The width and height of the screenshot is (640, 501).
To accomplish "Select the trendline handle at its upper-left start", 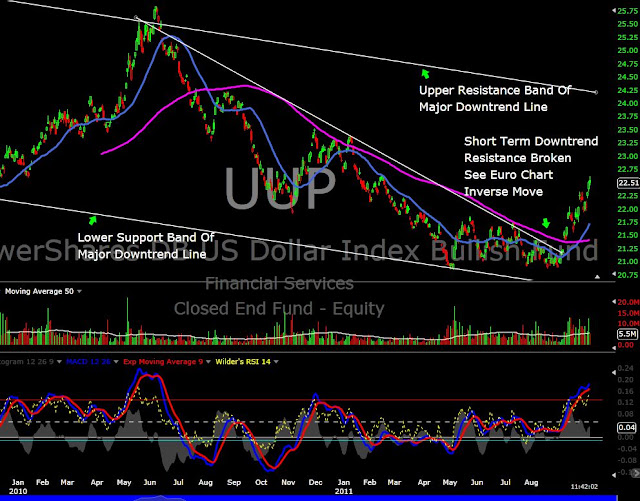I will coord(136,18).
